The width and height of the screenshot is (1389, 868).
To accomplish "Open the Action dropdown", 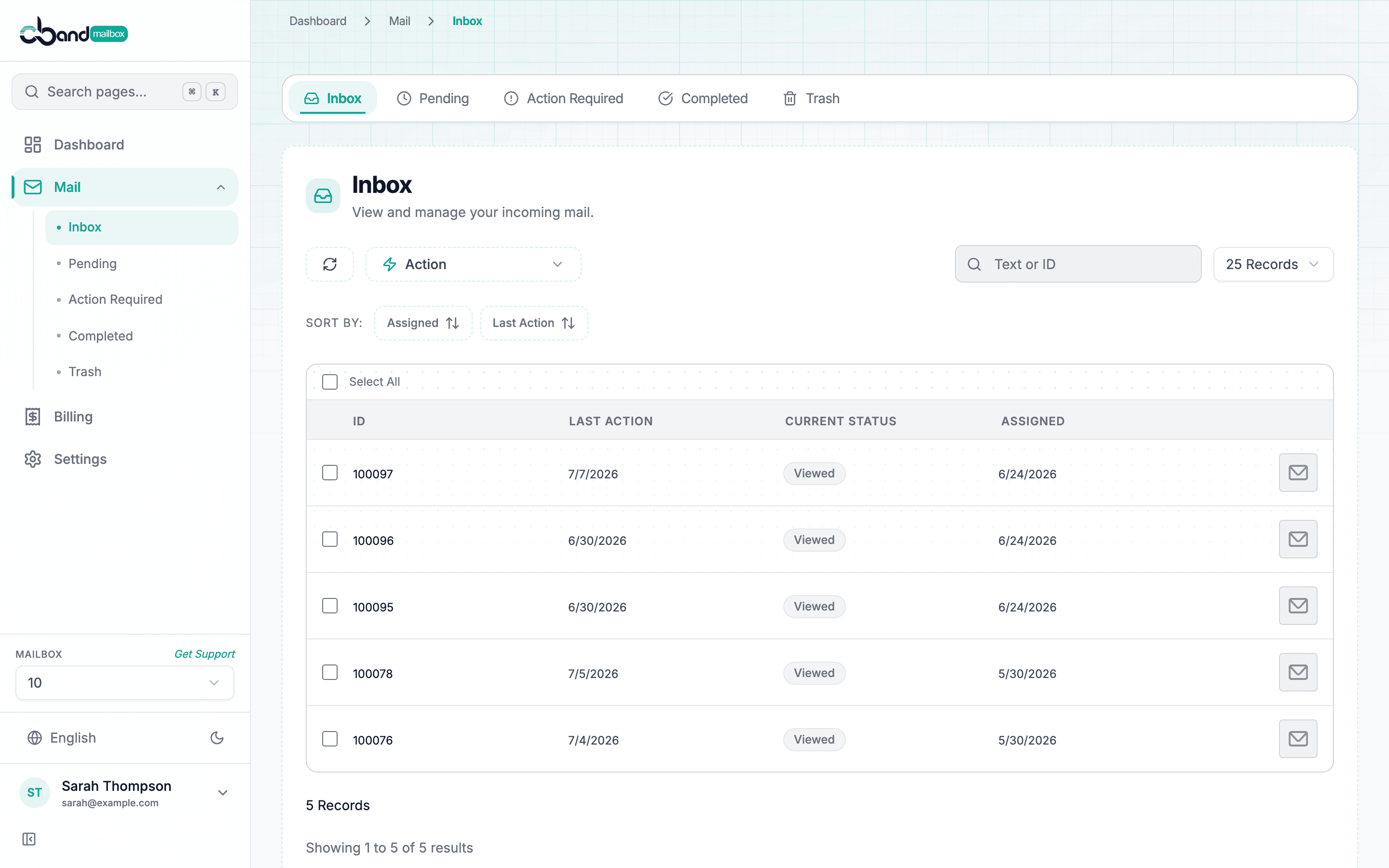I will click(x=474, y=264).
